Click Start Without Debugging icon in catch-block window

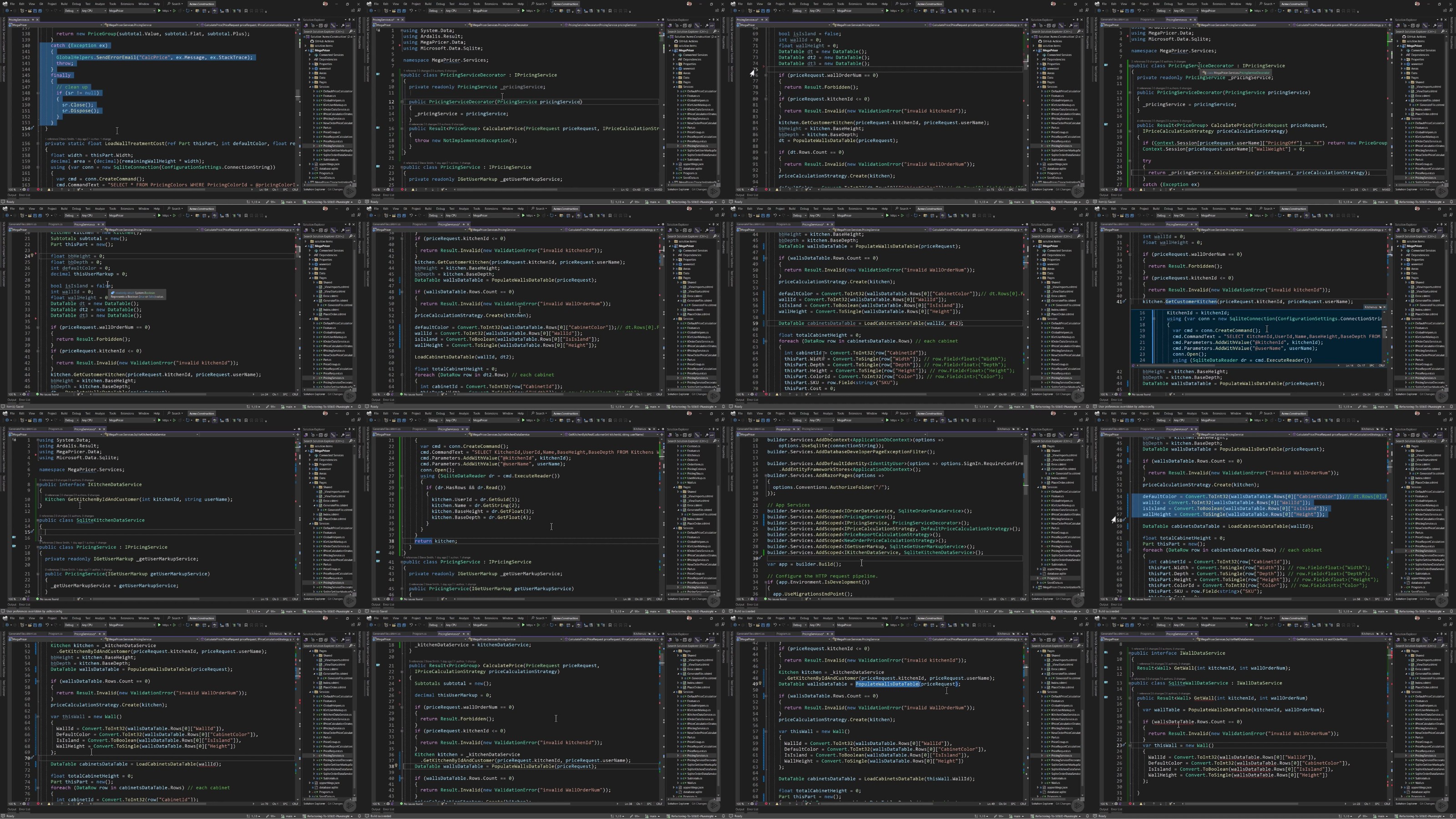[175, 11]
